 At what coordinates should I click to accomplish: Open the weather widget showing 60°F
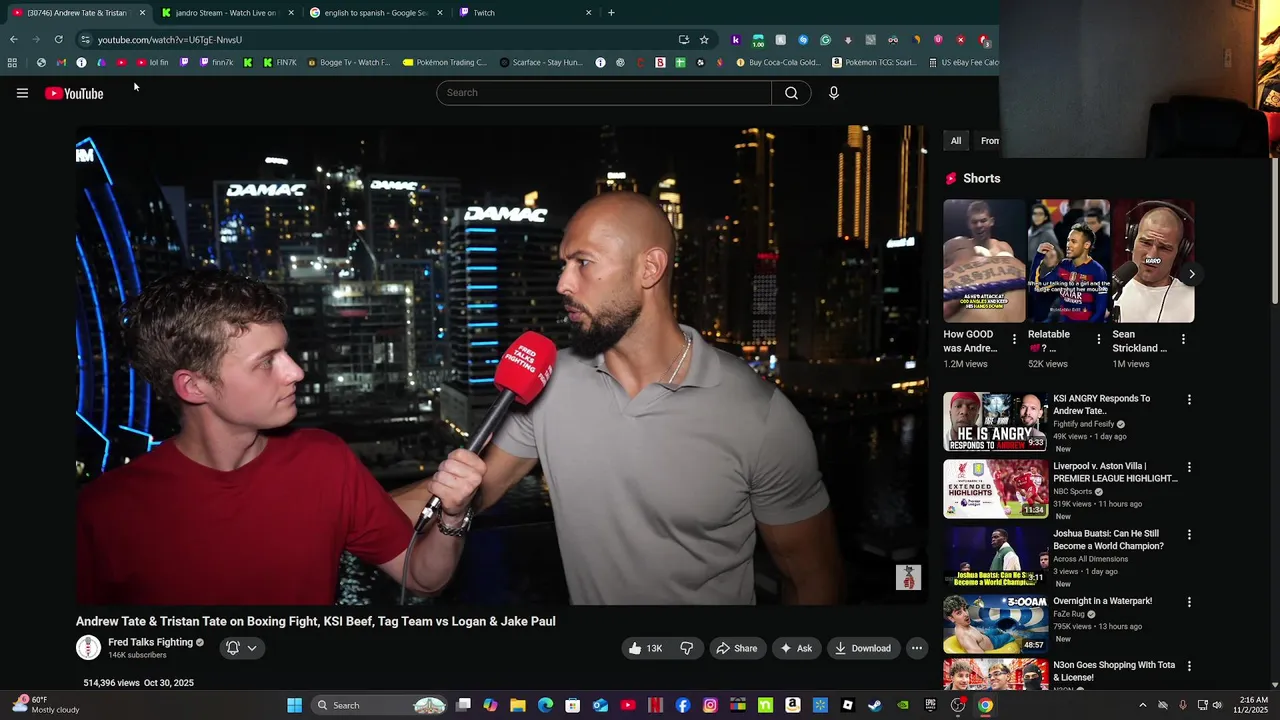coord(44,705)
